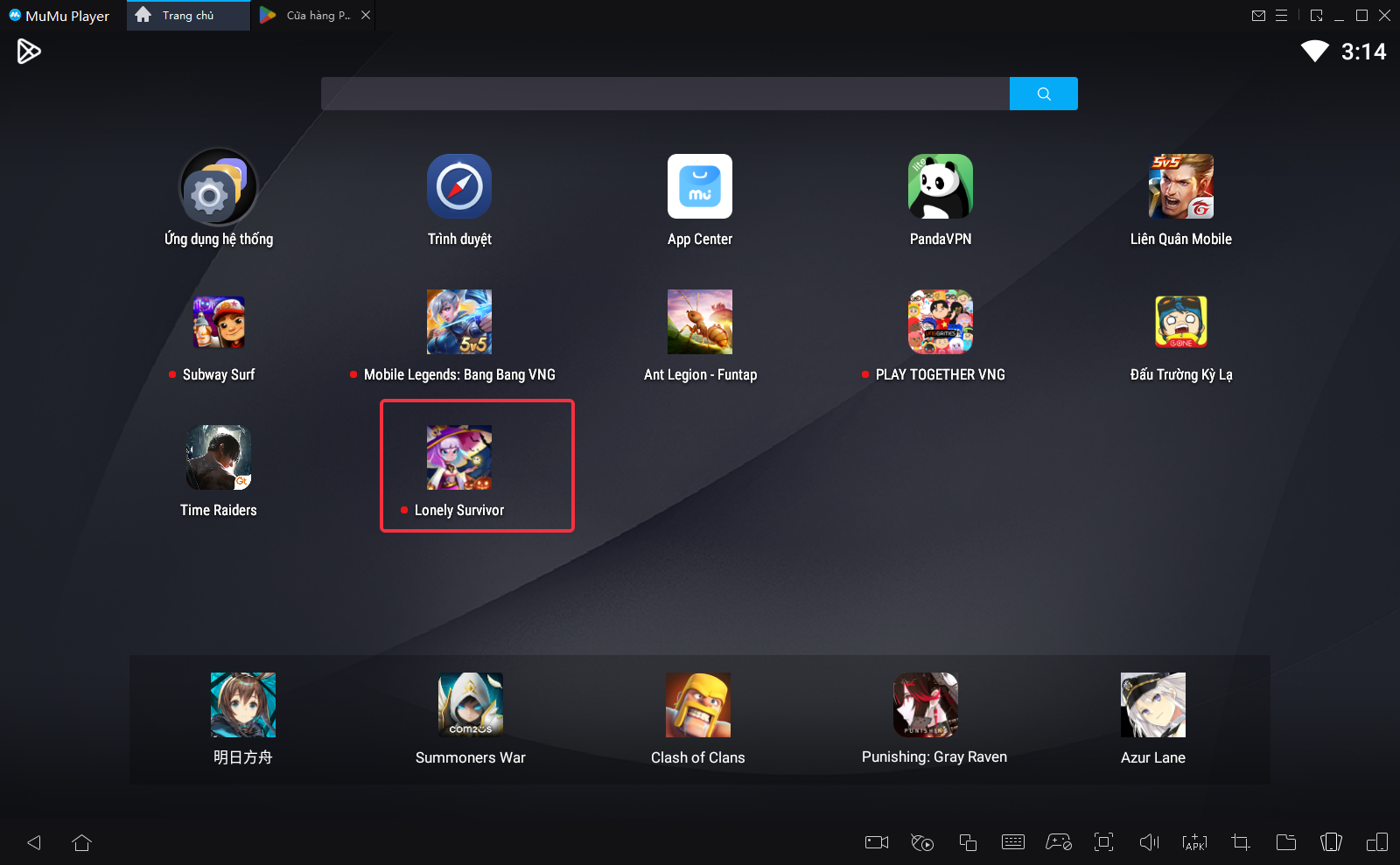Open the keyboard mapping tool

click(1012, 842)
